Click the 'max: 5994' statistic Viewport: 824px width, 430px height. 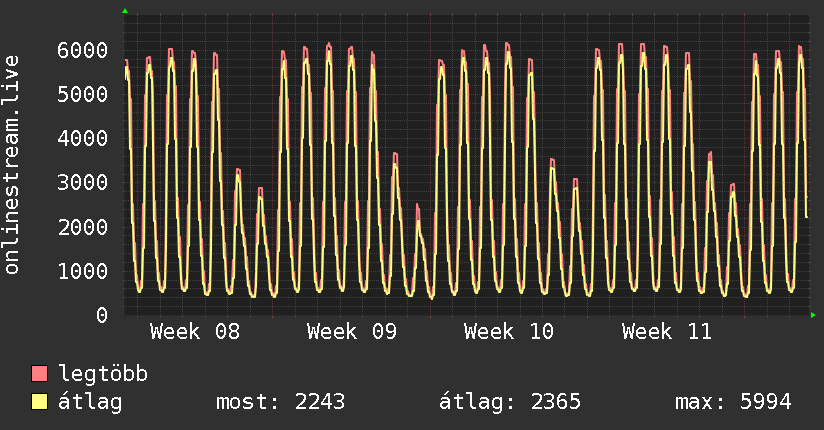733,402
